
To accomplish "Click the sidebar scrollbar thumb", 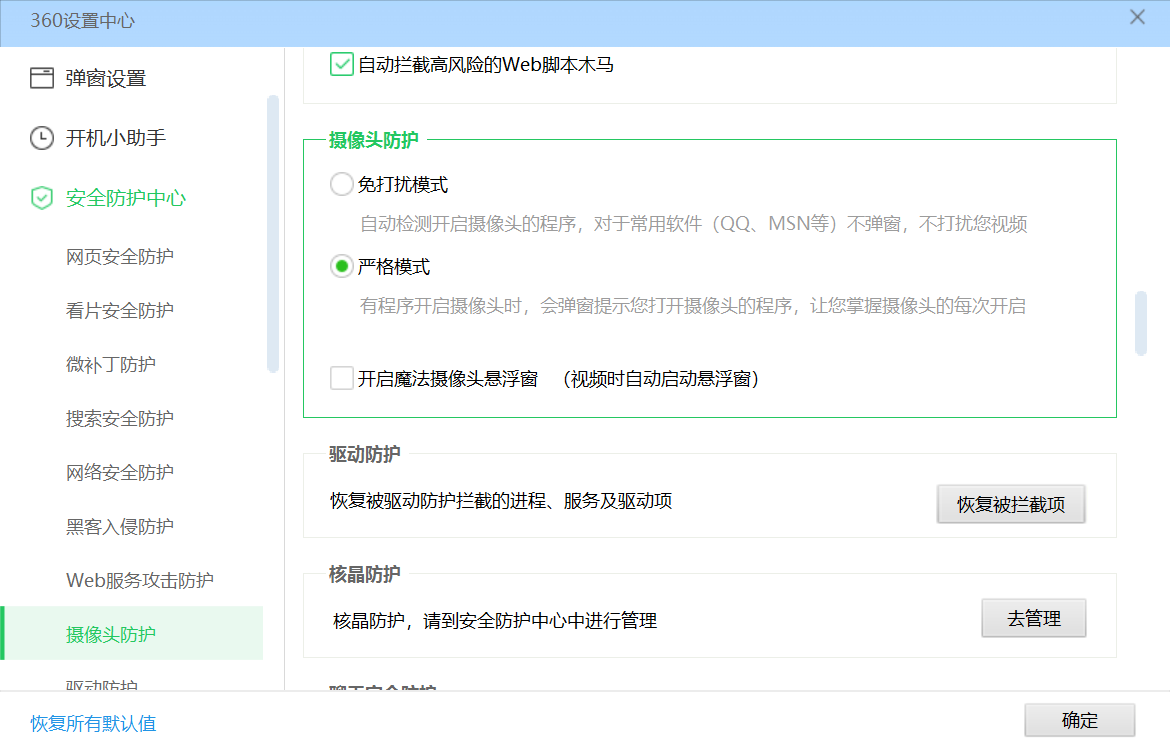I will tap(272, 234).
